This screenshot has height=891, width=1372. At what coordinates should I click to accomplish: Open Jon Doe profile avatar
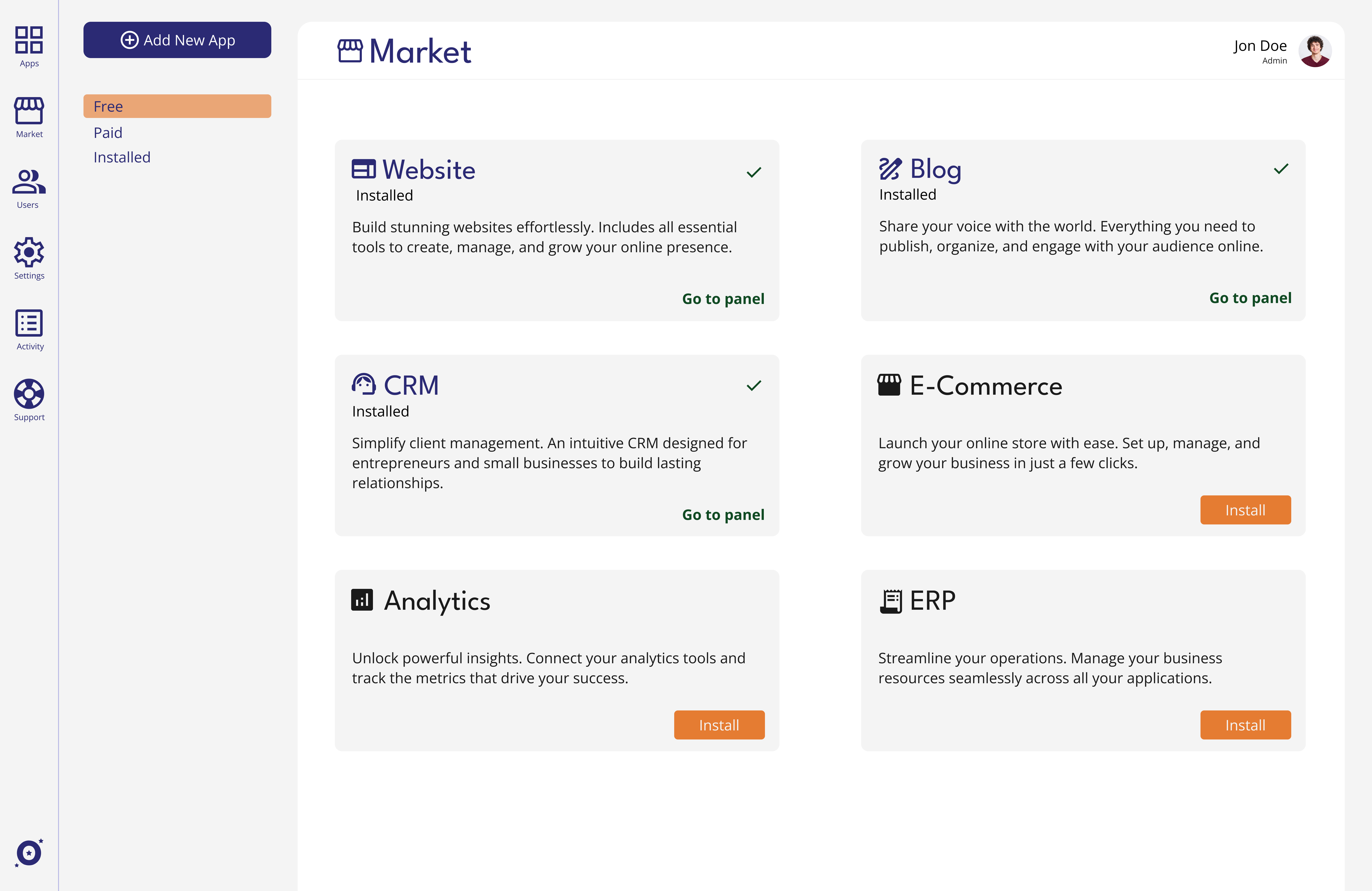[1314, 51]
